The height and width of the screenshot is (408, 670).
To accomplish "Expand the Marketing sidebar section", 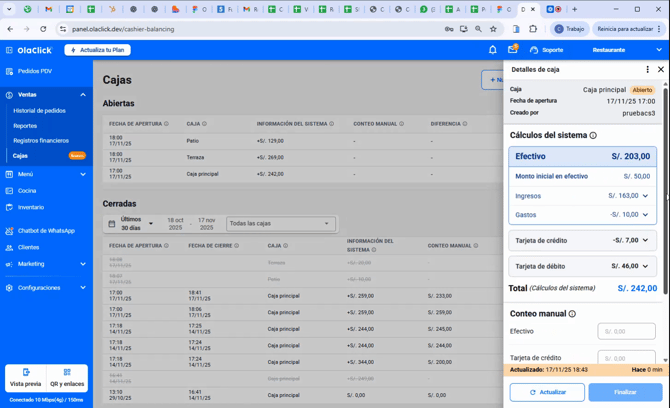I will 83,264.
